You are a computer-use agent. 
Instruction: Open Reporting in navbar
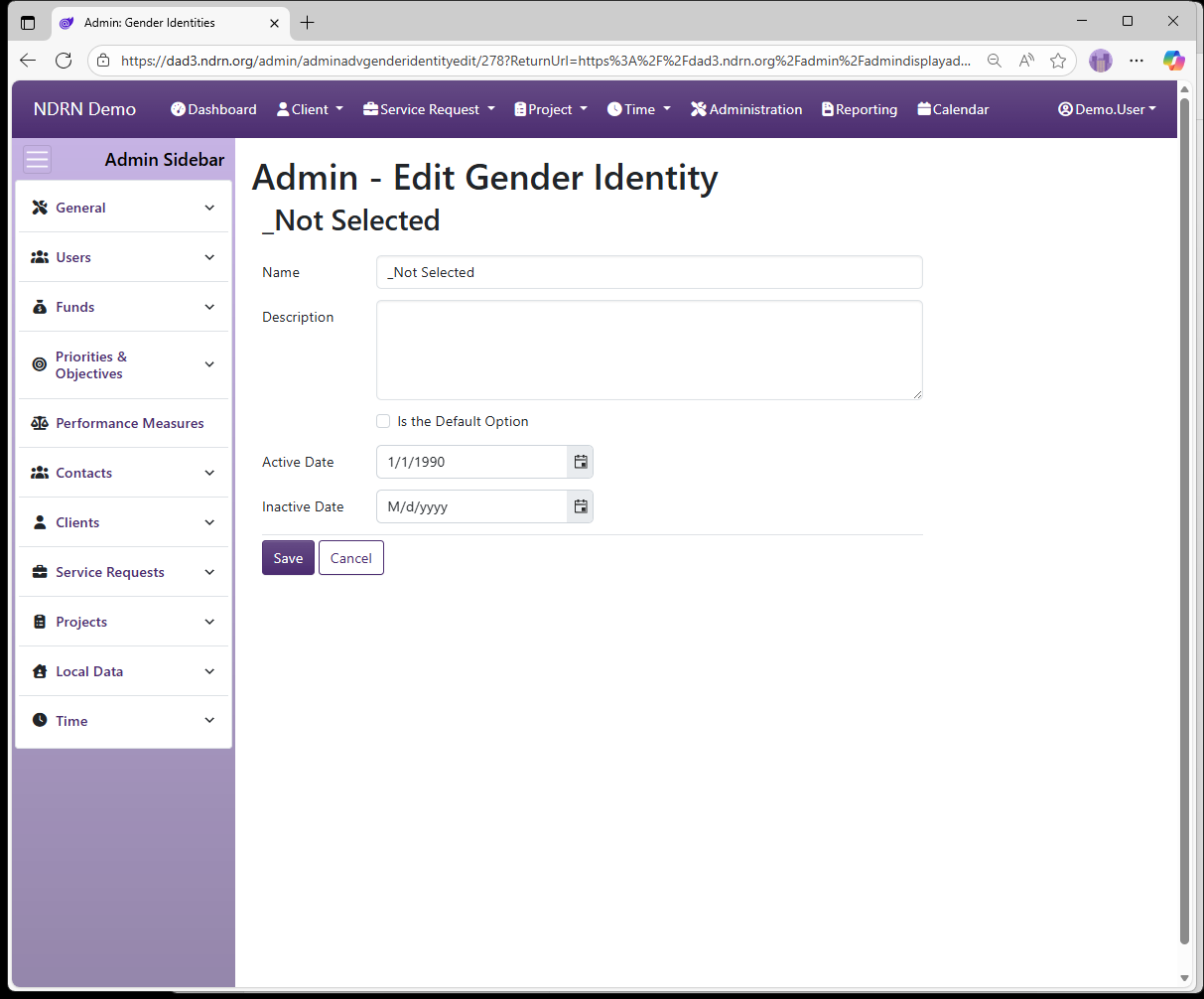pos(860,109)
